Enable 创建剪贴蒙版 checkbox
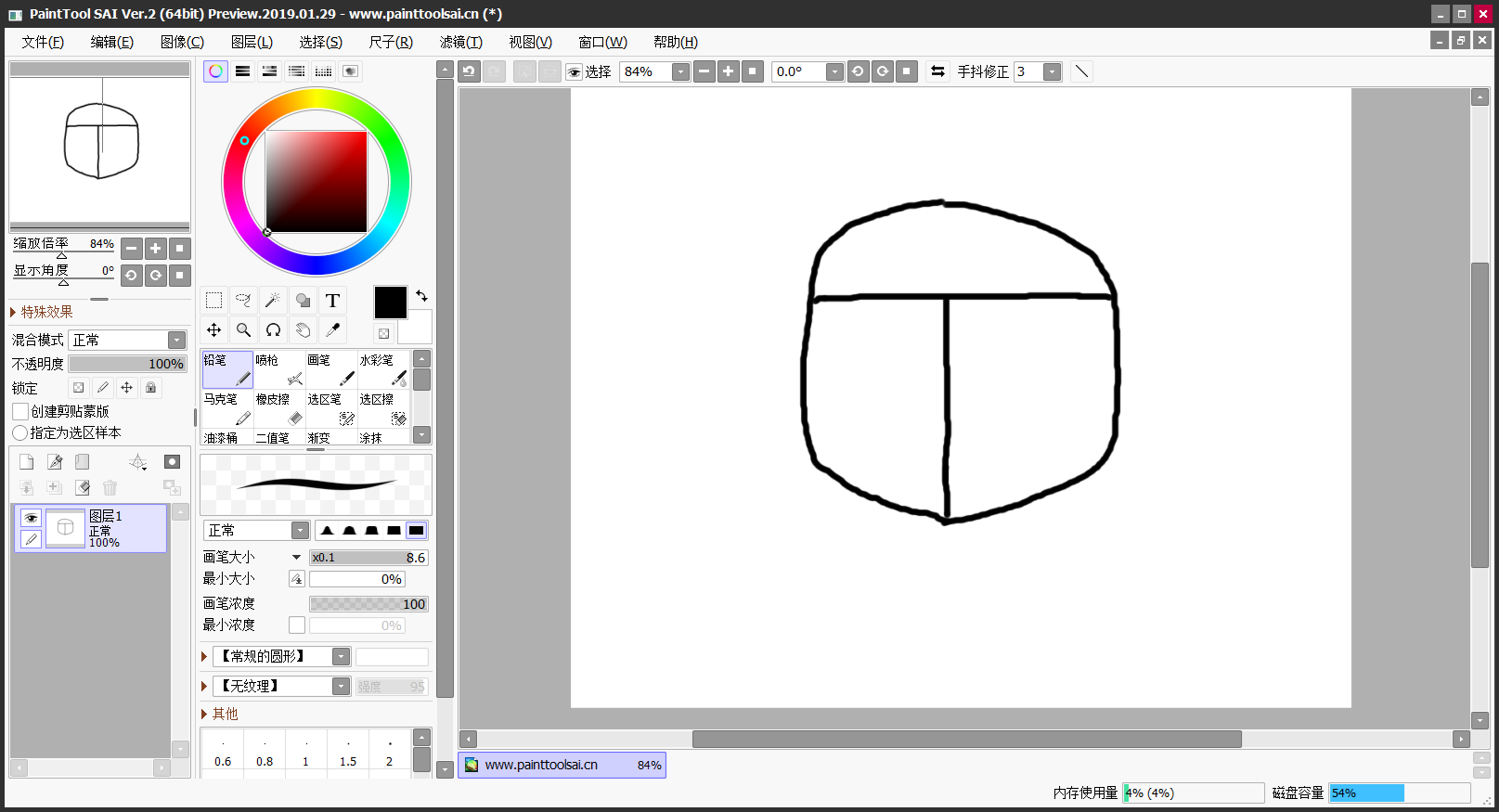 [20, 411]
